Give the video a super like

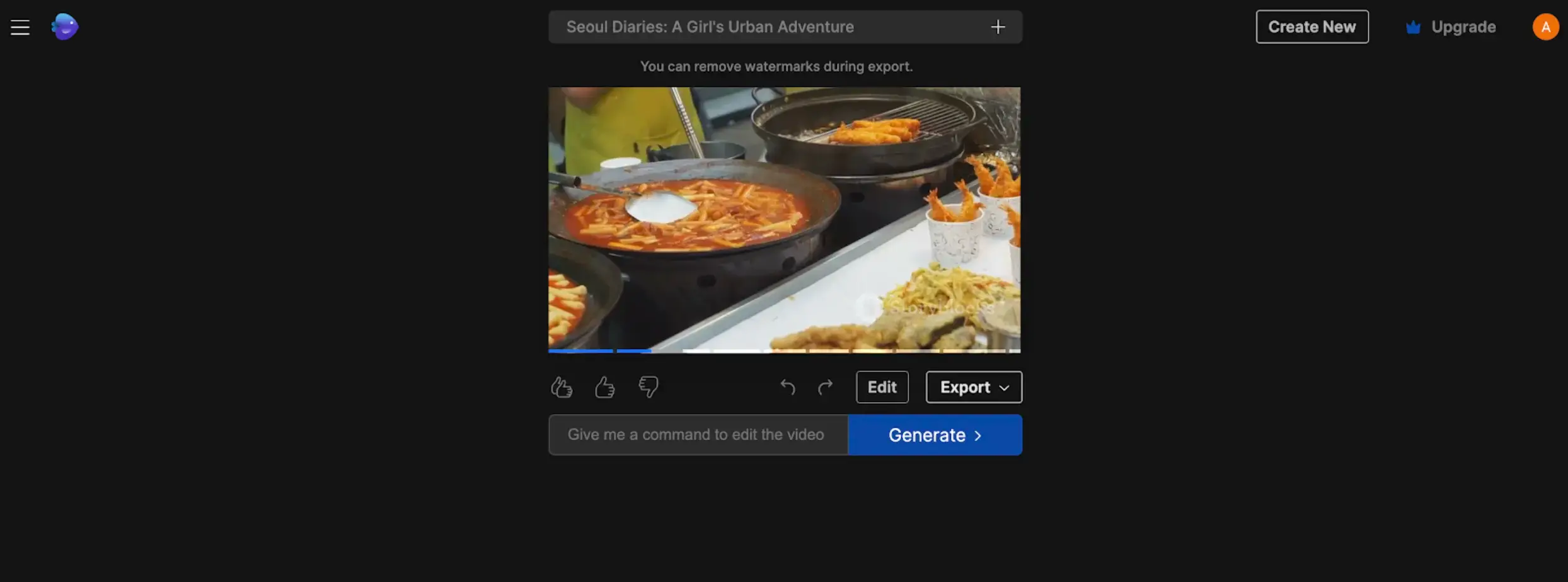(x=562, y=386)
